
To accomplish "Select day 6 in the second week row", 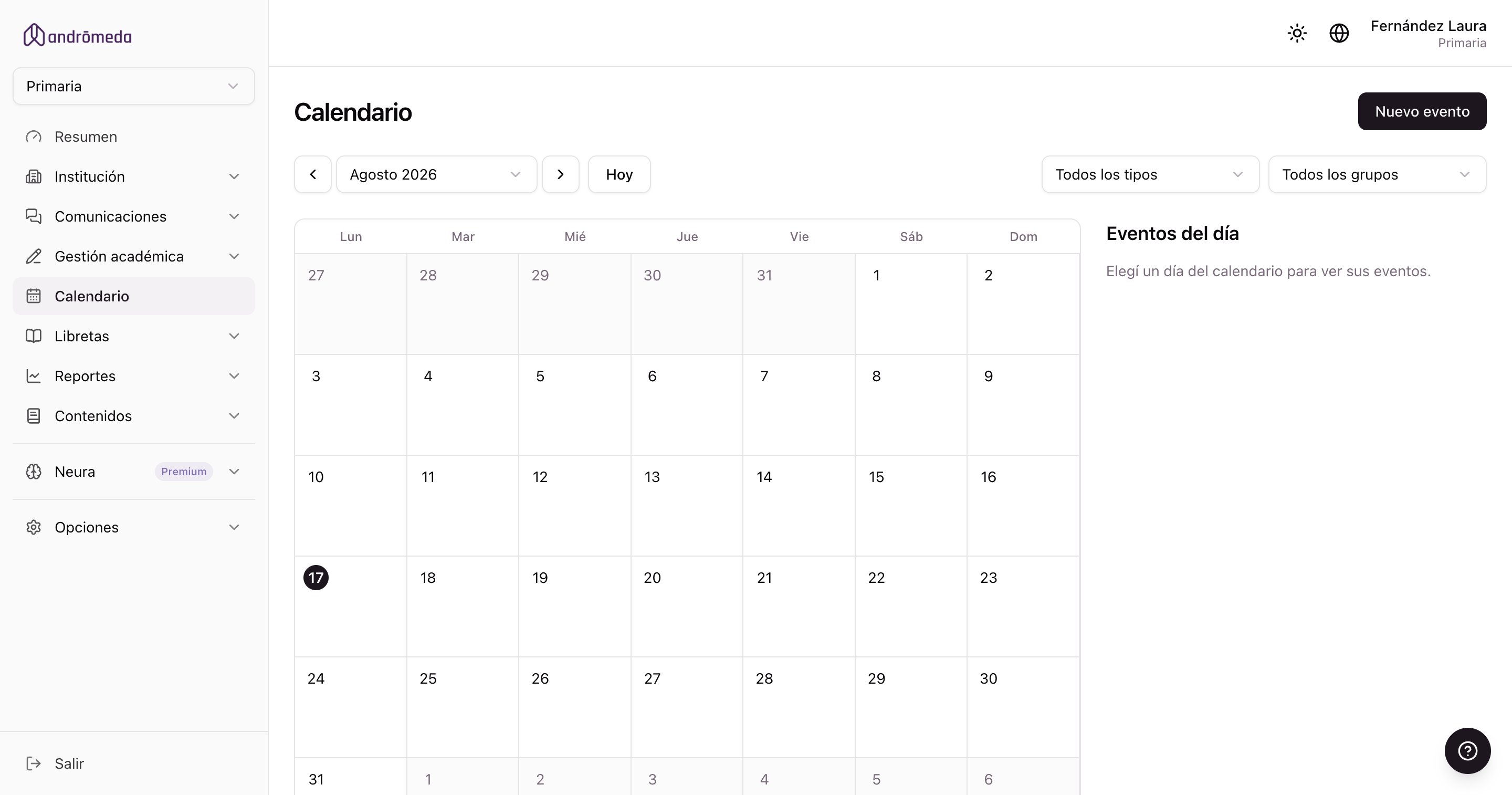I will [687, 405].
